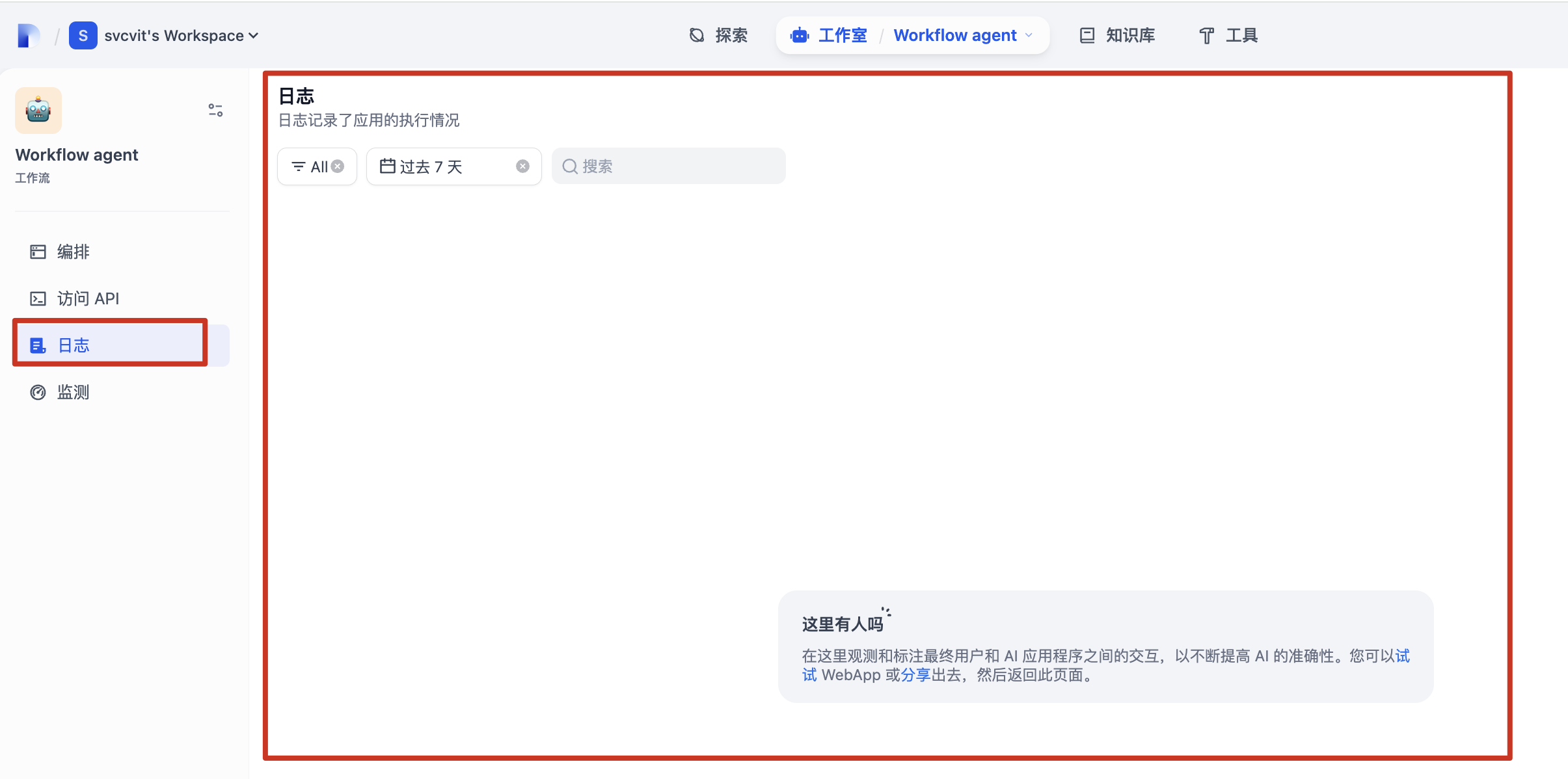Open the 知识库 knowledge tab
The height and width of the screenshot is (779, 1568).
click(1118, 35)
